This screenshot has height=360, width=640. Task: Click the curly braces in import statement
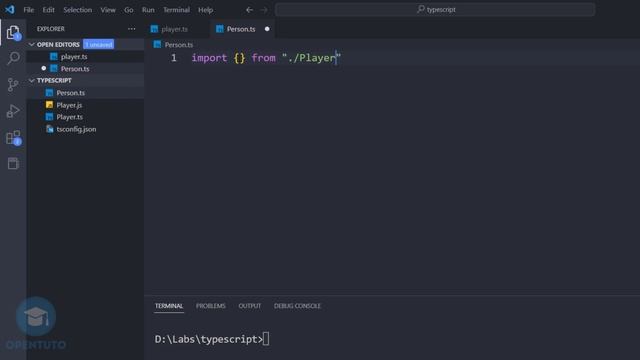pos(239,58)
